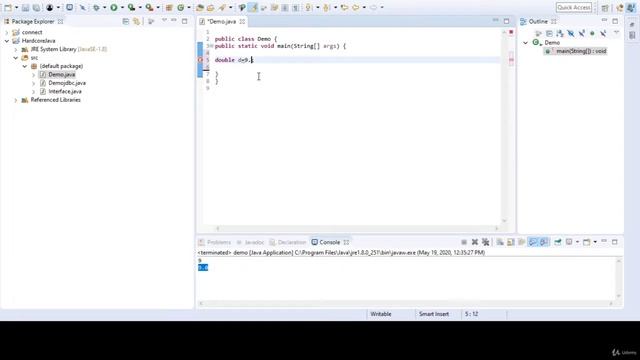Select the Outline view tab
640x360 pixels.
(538, 21)
